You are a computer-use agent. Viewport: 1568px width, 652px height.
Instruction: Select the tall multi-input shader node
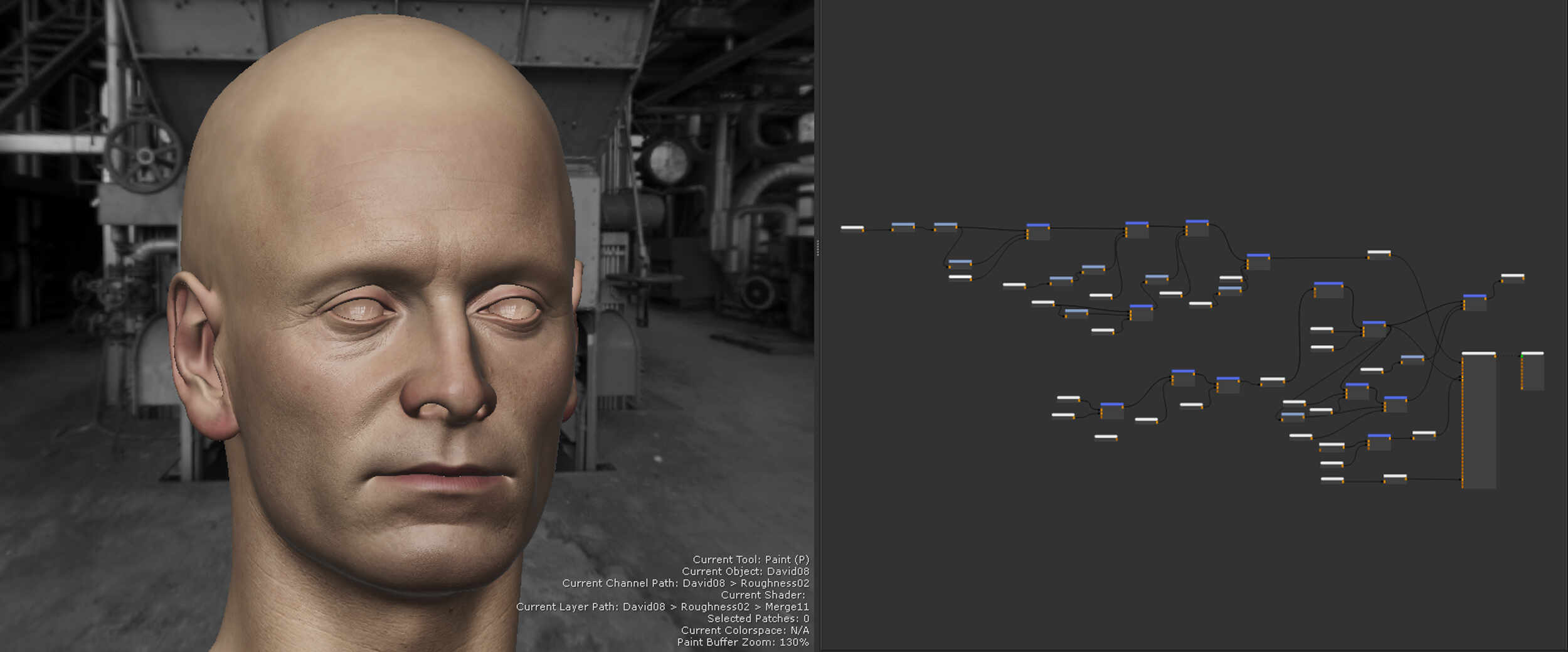[1478, 420]
